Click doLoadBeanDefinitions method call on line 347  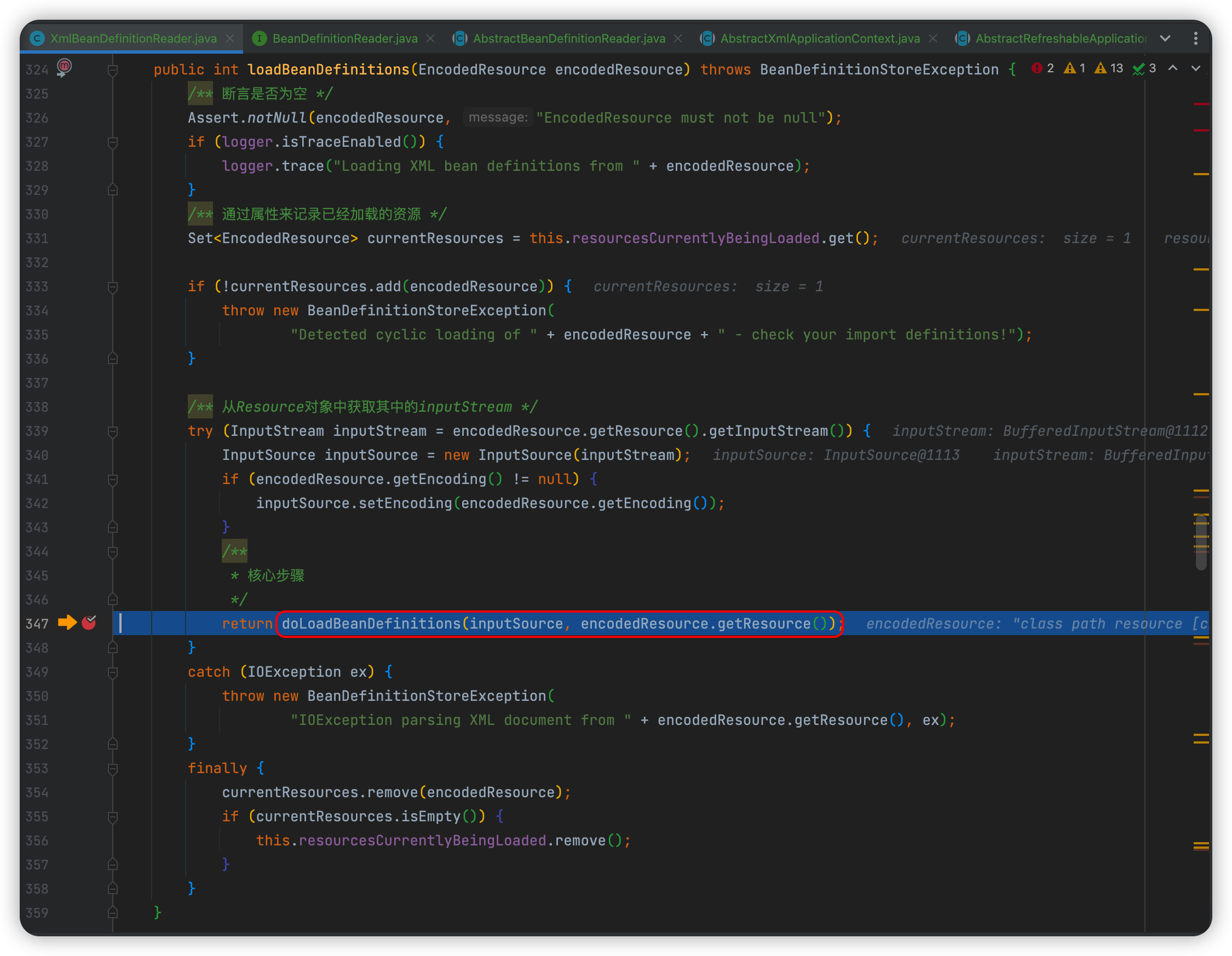(x=371, y=624)
